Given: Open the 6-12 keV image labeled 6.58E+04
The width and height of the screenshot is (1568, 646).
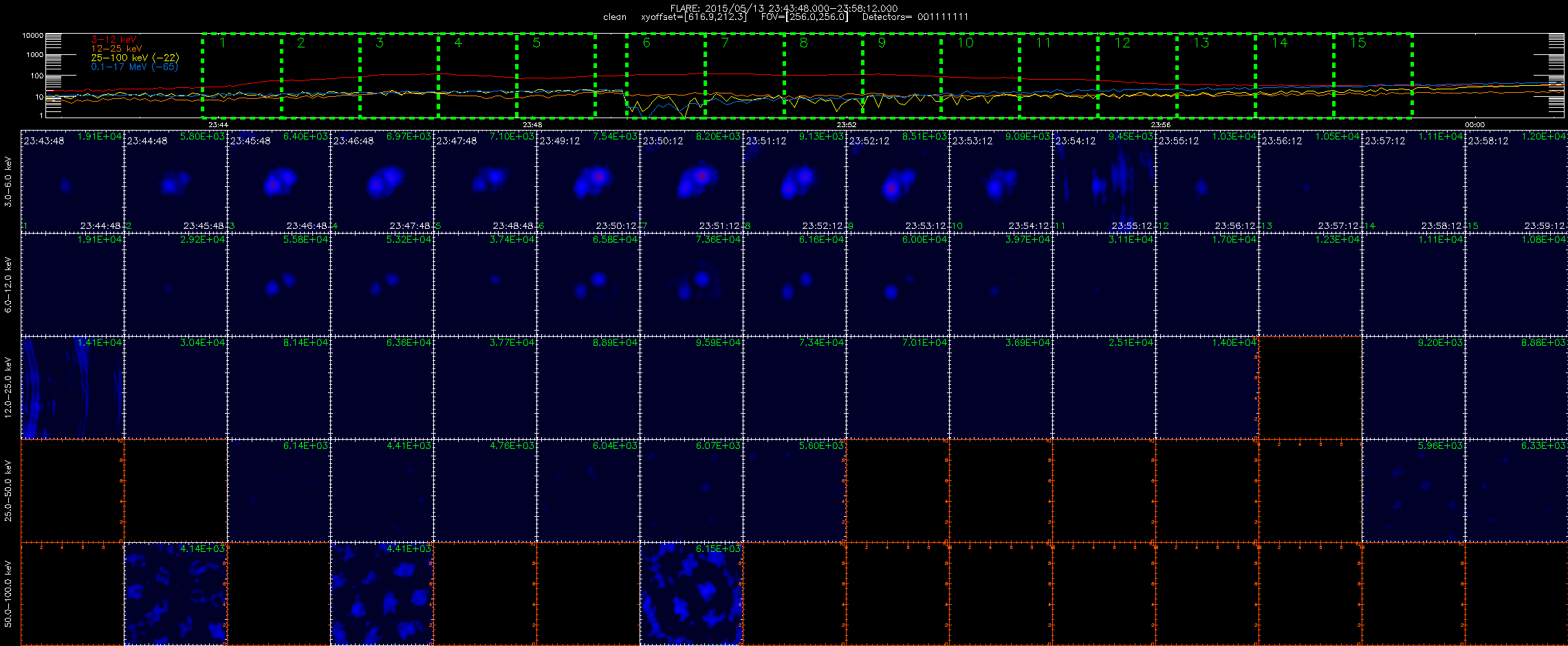Looking at the screenshot, I should click(x=588, y=285).
